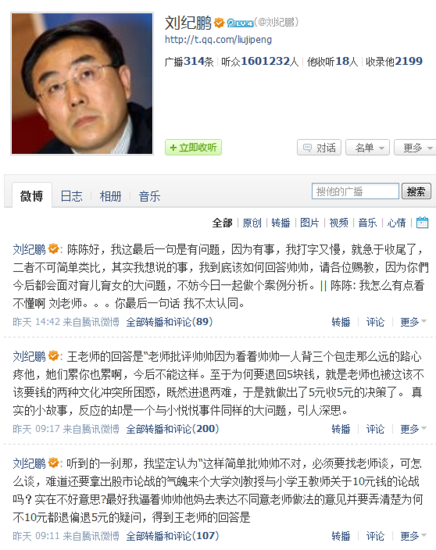This screenshot has height=550, width=436.
Task: Click the LV4 level badge icon
Action: [x=240, y=23]
